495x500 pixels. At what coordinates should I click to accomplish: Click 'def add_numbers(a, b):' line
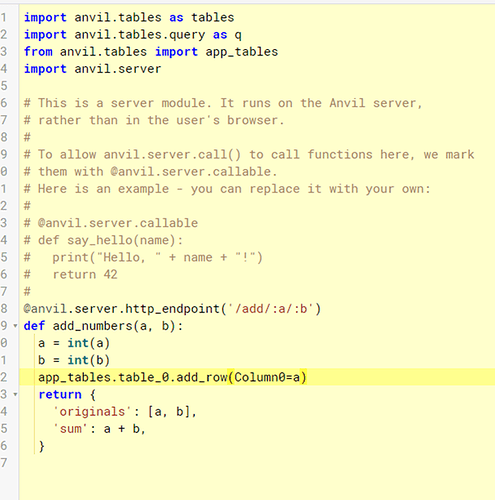click(x=104, y=326)
